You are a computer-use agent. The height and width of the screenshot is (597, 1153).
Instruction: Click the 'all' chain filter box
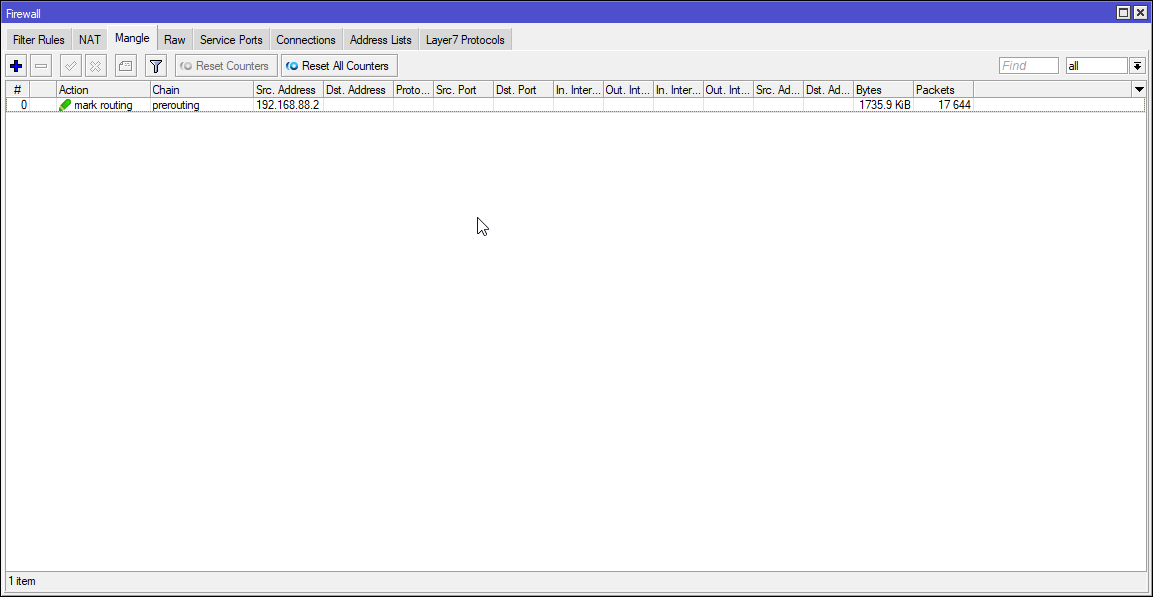tap(1096, 65)
